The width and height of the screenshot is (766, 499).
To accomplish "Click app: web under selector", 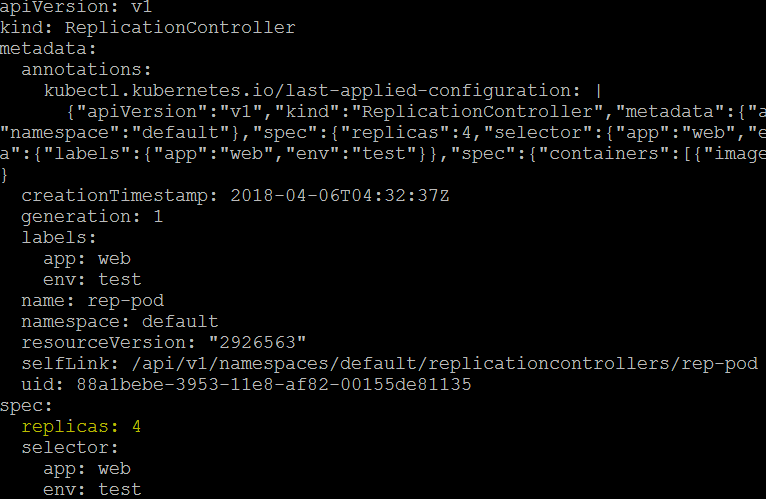I will pyautogui.click(x=87, y=469).
